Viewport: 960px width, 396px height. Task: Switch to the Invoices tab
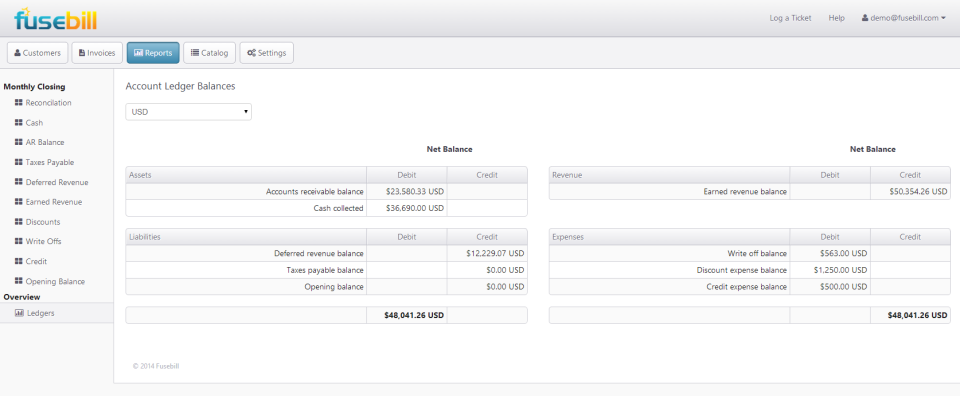97,53
